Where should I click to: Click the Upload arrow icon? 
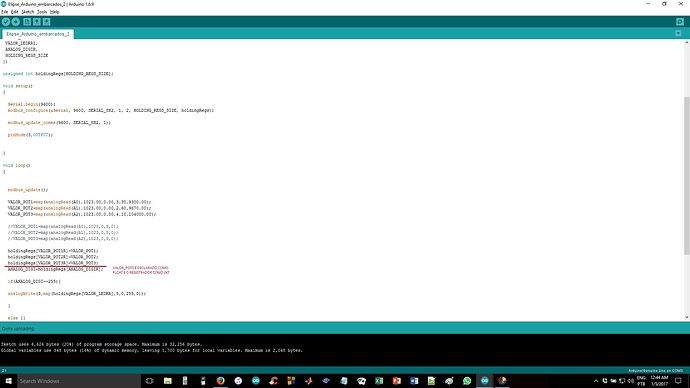click(x=15, y=22)
